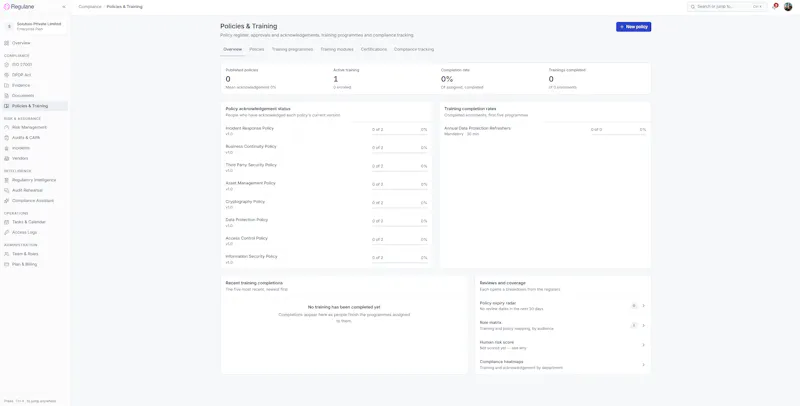Click the "Third Party Security Policy" row title
Viewport: 800px width, 406px height.
click(251, 165)
